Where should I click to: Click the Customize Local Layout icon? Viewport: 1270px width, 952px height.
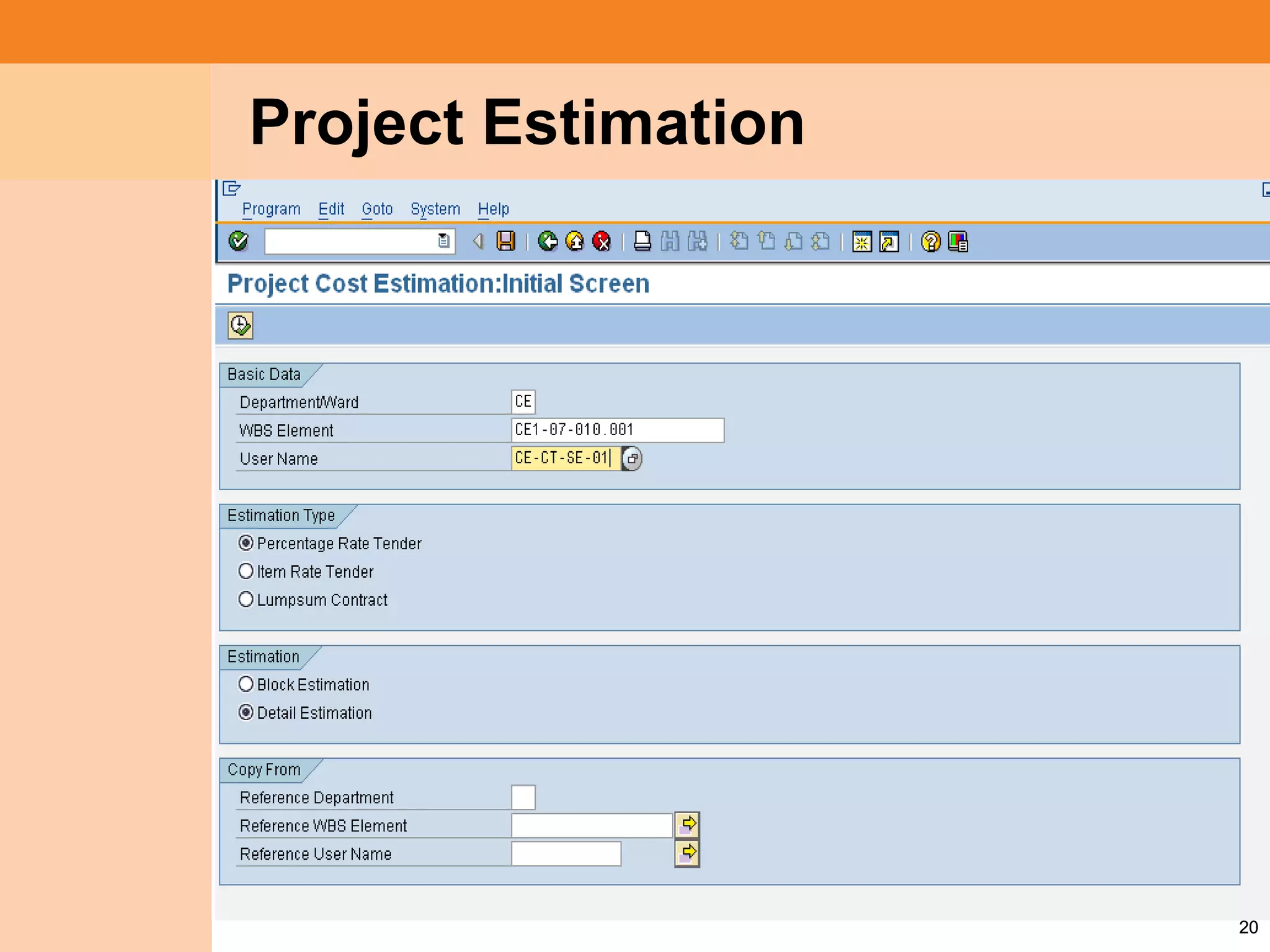pos(958,241)
